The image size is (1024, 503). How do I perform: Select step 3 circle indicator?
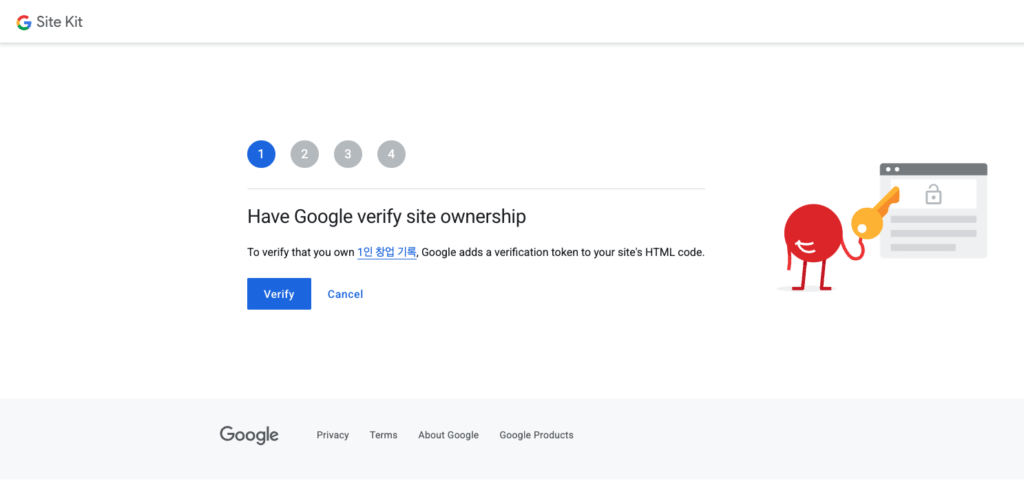pyautogui.click(x=348, y=154)
